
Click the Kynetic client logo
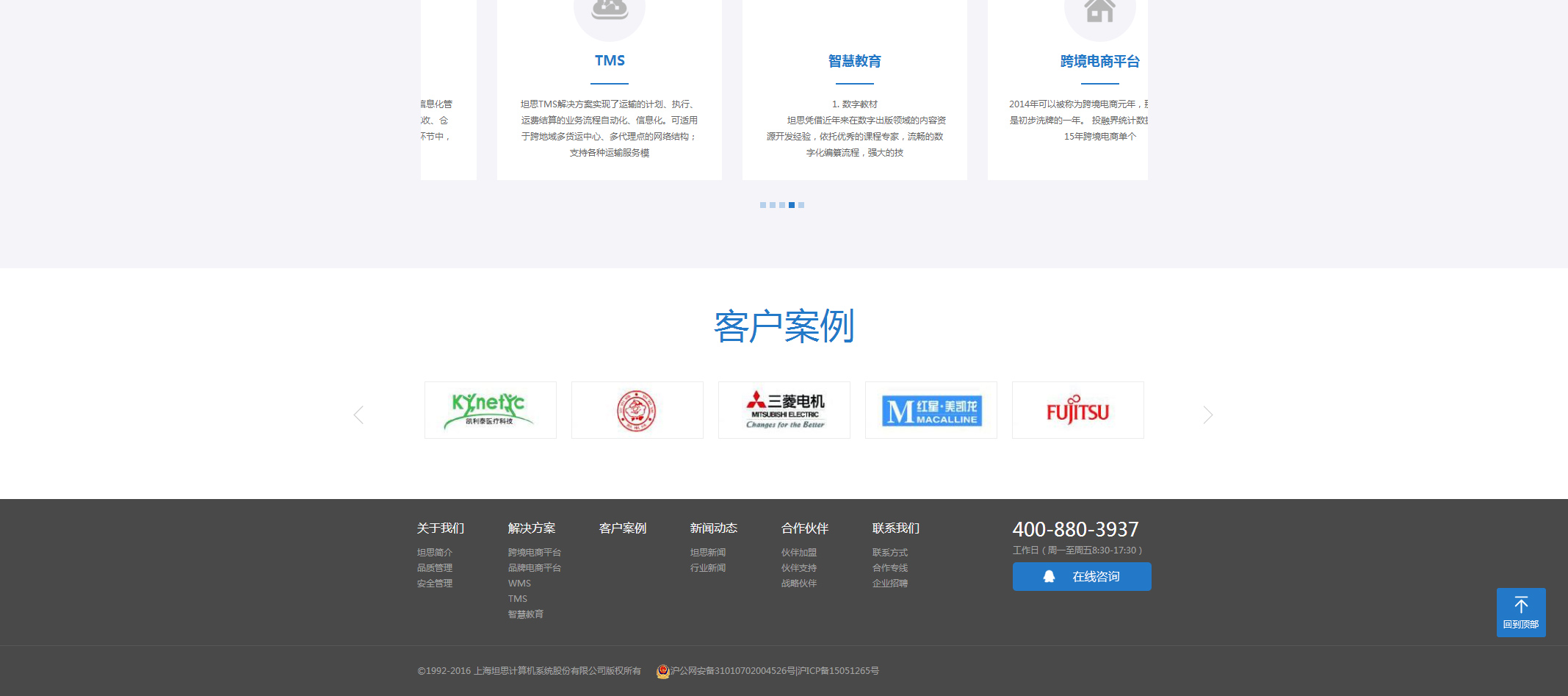click(490, 410)
